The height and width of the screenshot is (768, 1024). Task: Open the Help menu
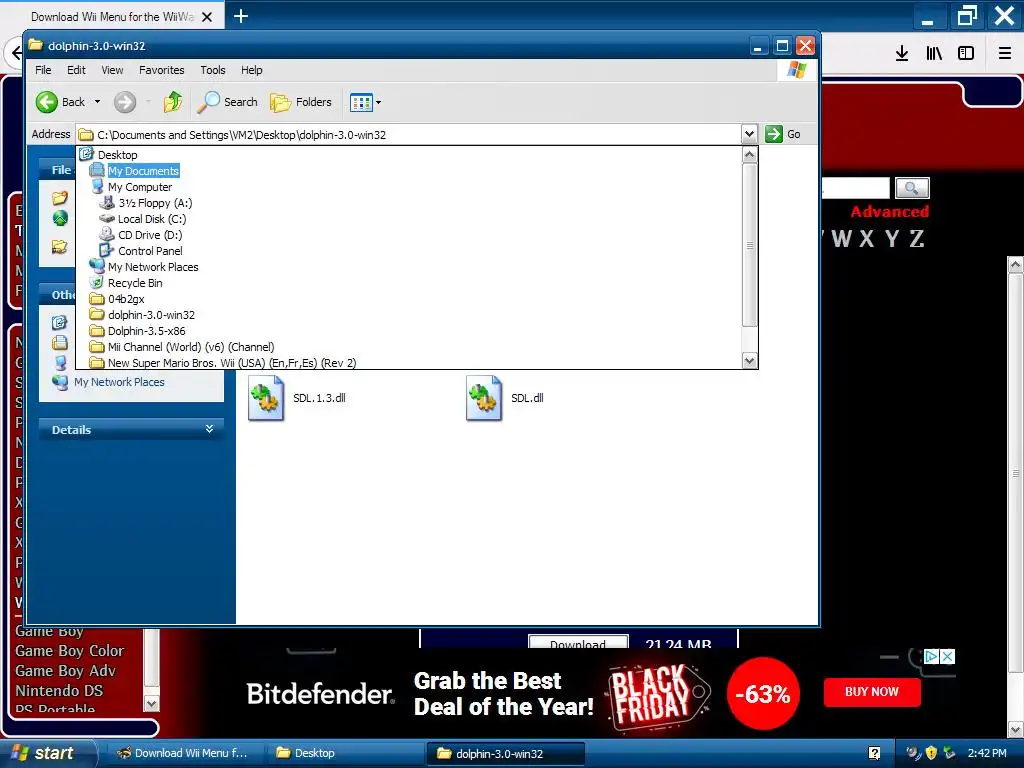251,70
